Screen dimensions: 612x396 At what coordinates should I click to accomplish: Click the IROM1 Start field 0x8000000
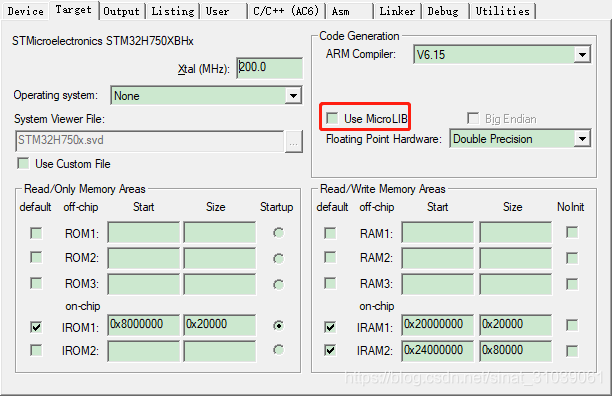click(x=144, y=325)
